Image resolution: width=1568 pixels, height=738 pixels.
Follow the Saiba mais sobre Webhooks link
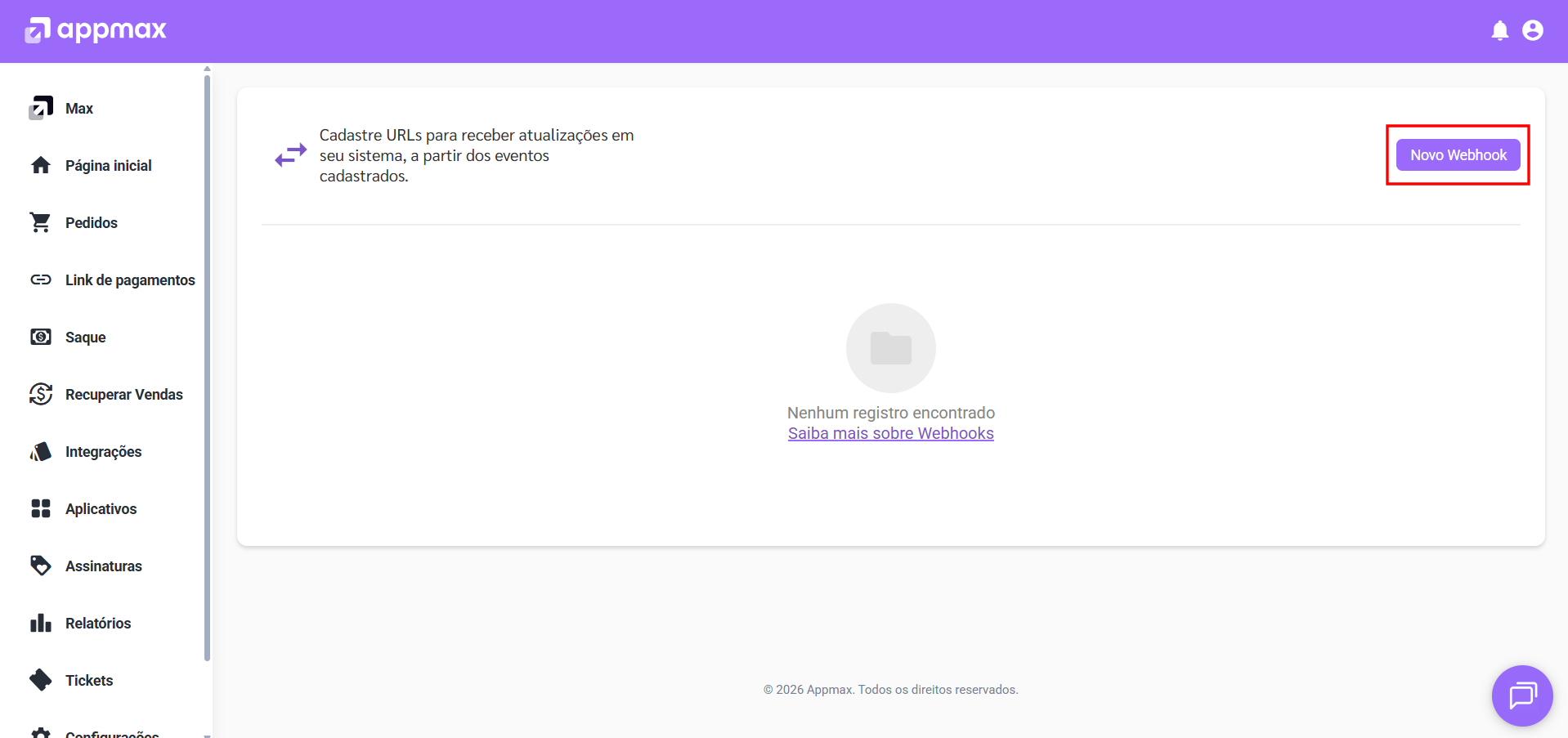coord(890,434)
